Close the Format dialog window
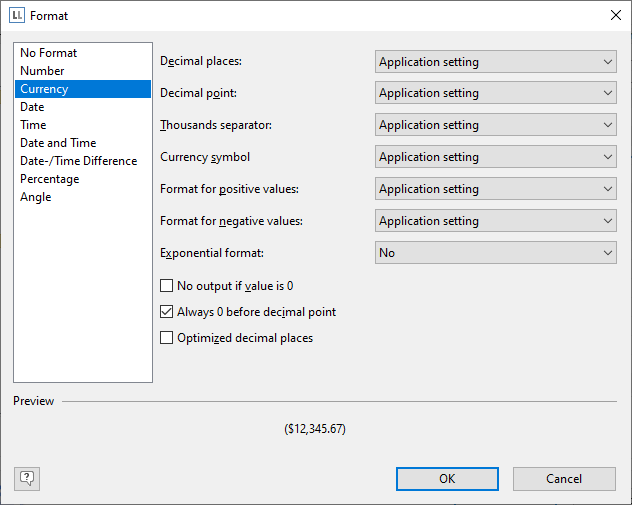Image resolution: width=632 pixels, height=505 pixels. point(614,16)
